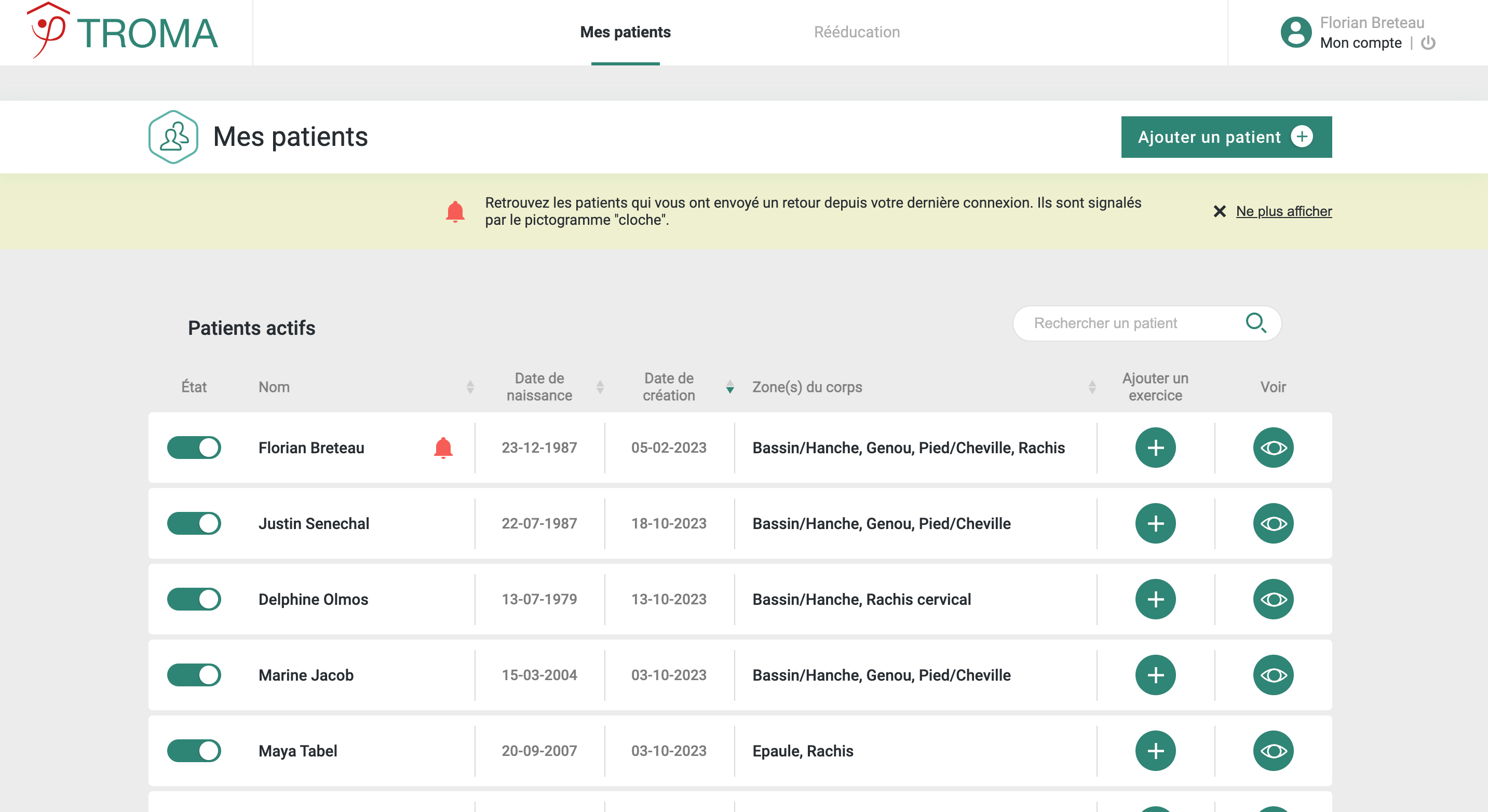
Task: Open Mon compte link
Action: tap(1360, 43)
